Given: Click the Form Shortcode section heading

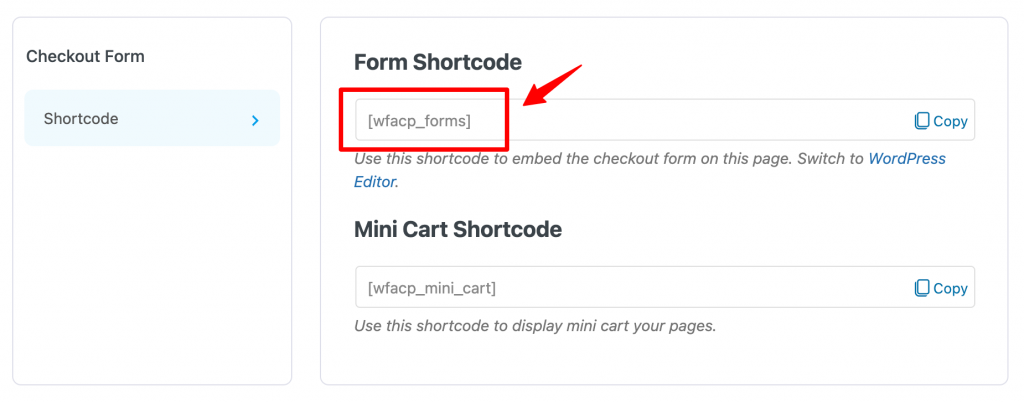Looking at the screenshot, I should pos(438,63).
